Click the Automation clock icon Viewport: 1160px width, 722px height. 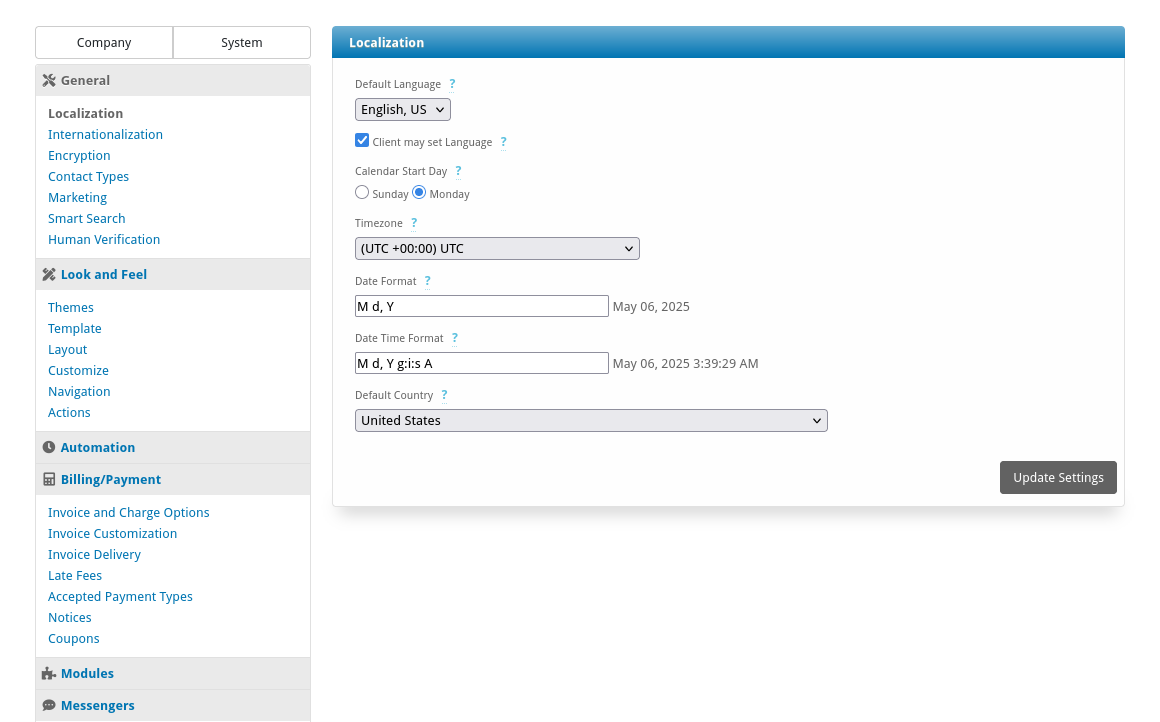[x=49, y=448]
